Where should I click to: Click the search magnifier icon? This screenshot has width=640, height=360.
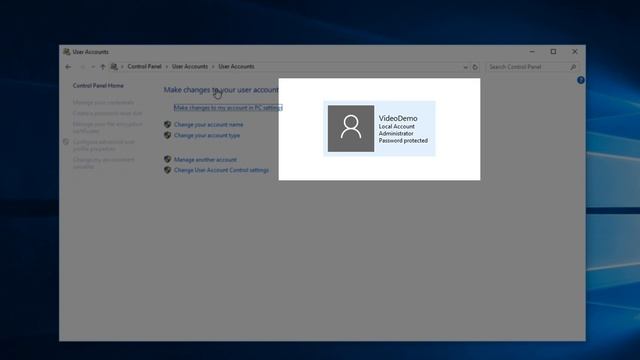click(x=573, y=67)
